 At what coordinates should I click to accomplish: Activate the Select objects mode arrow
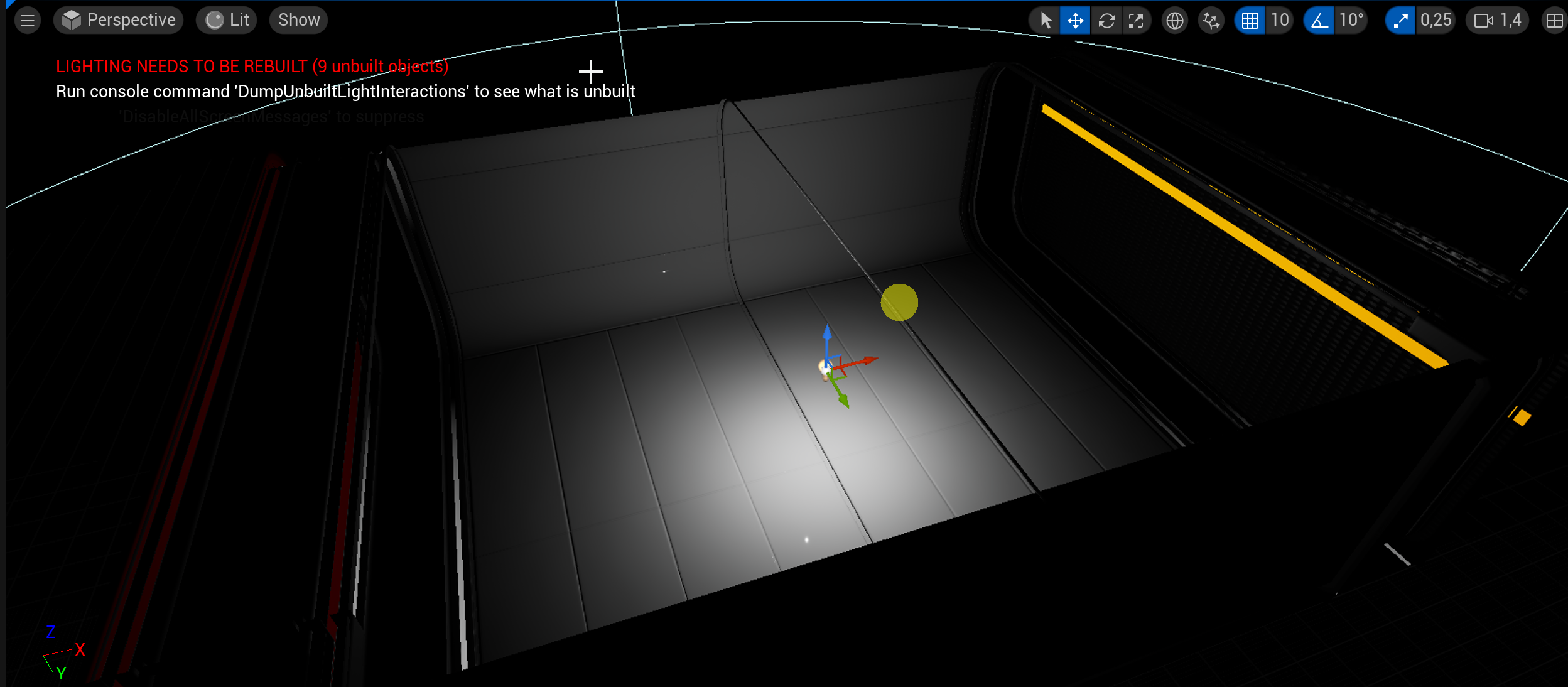pyautogui.click(x=1045, y=21)
